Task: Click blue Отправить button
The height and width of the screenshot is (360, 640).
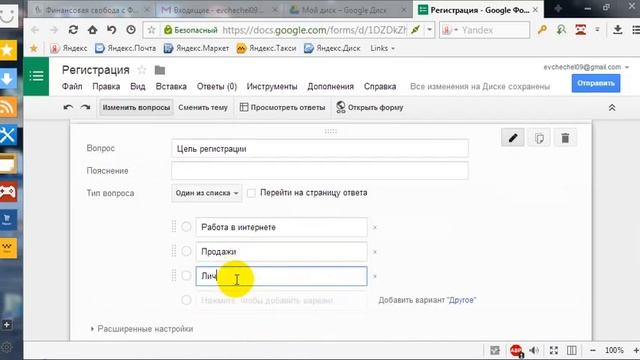Action: (596, 83)
